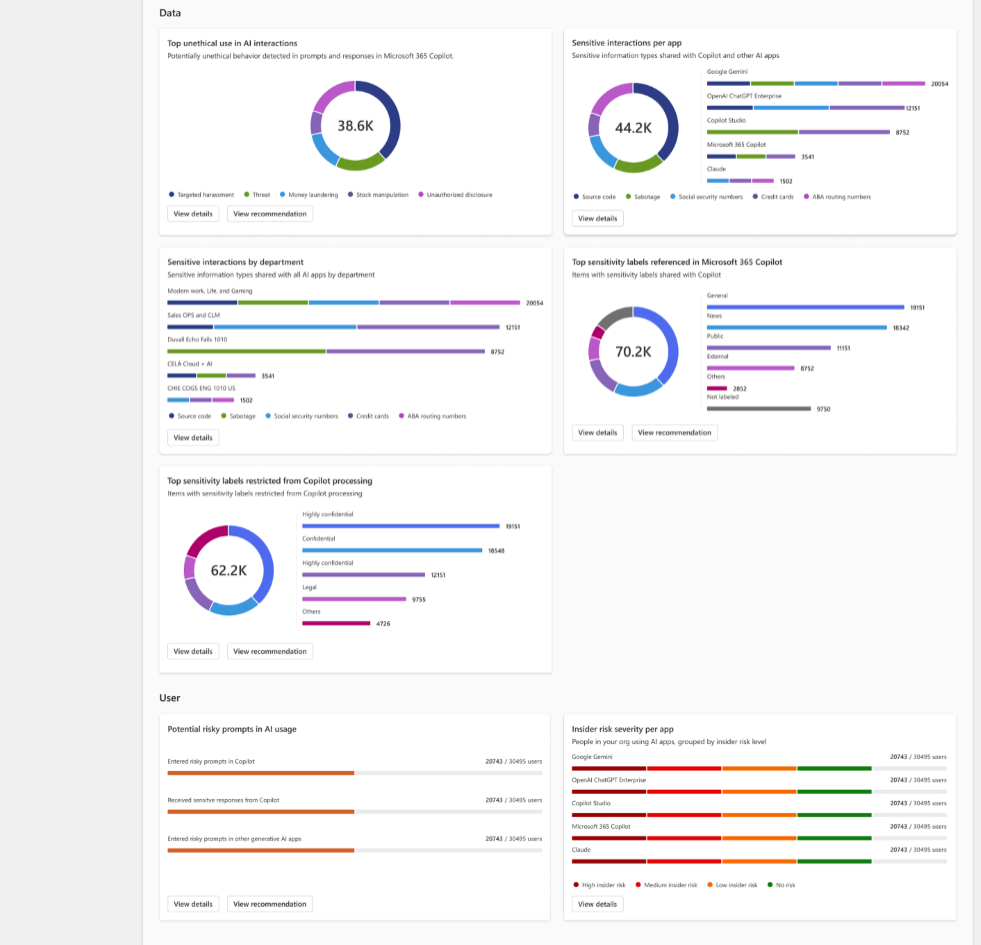The height and width of the screenshot is (945, 981).
Task: View details for labels restricted from Copilot
Action: point(193,651)
